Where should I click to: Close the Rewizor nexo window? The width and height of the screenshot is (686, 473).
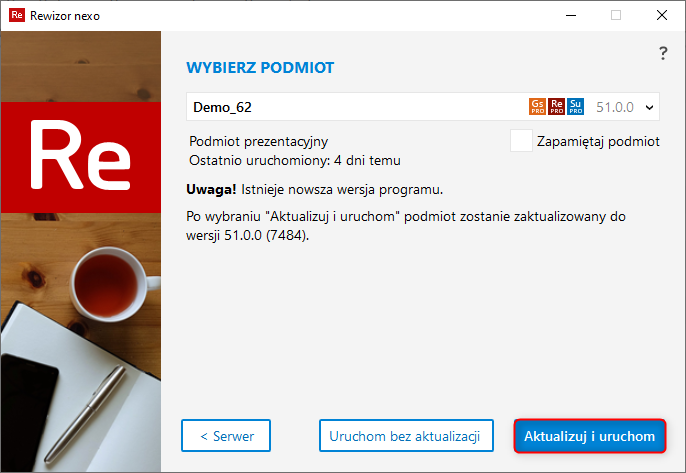(662, 15)
